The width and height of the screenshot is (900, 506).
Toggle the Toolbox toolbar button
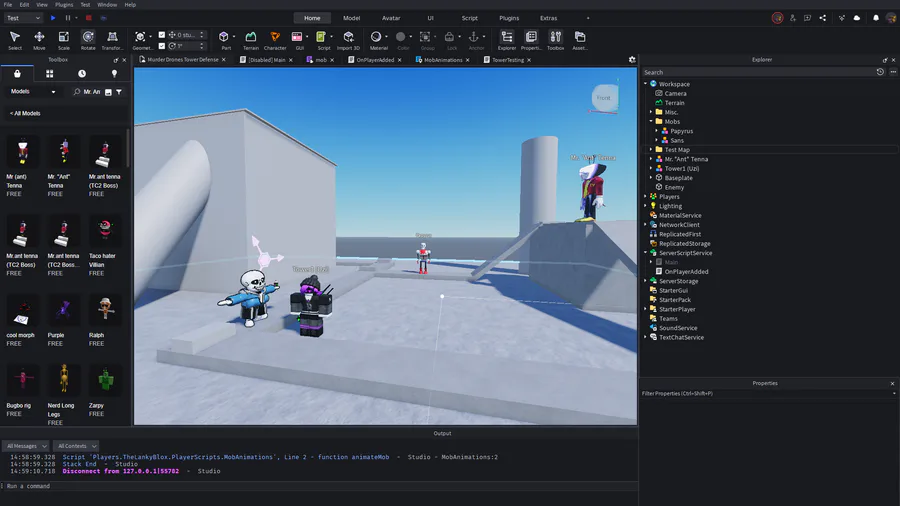point(556,40)
